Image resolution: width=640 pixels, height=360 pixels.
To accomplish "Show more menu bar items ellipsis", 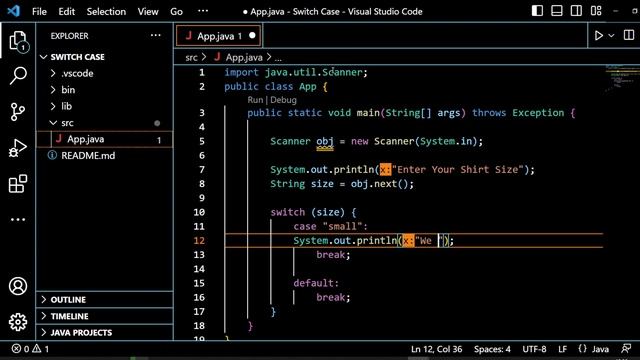I will [203, 11].
